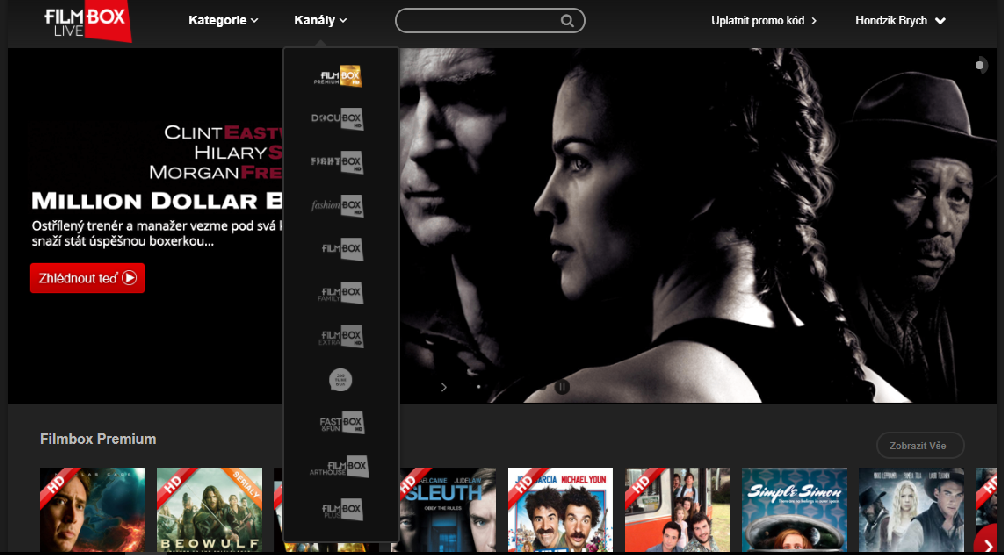
Task: Open the Kategorie dropdown menu
Action: (223, 20)
